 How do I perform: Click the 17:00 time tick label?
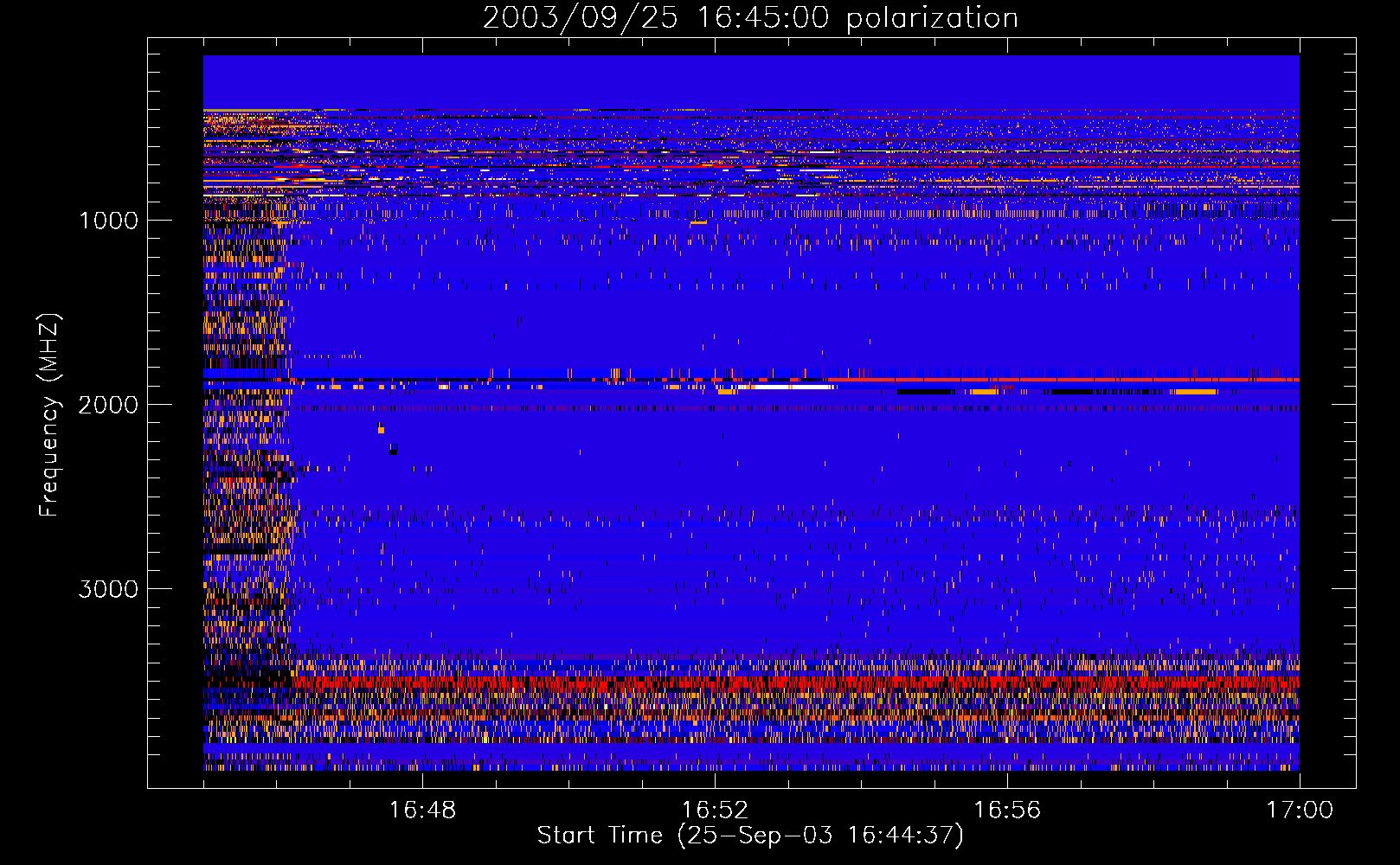pyautogui.click(x=1300, y=811)
